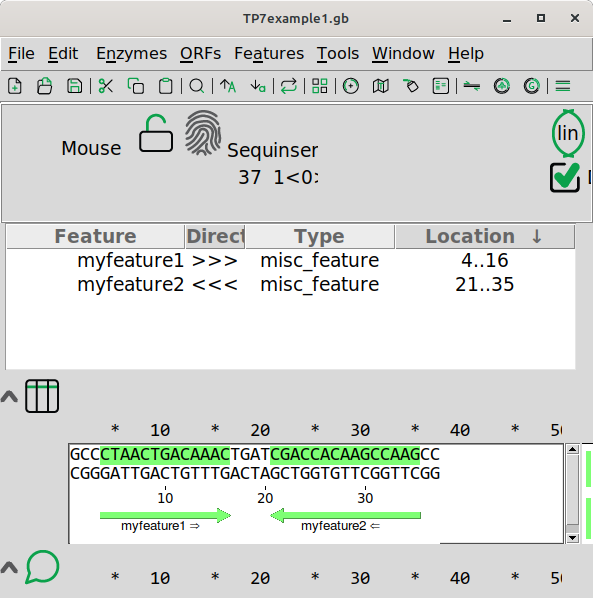Viewport: 593px width, 598px height.
Task: Save file using the floppy disk icon
Action: pyautogui.click(x=74, y=86)
